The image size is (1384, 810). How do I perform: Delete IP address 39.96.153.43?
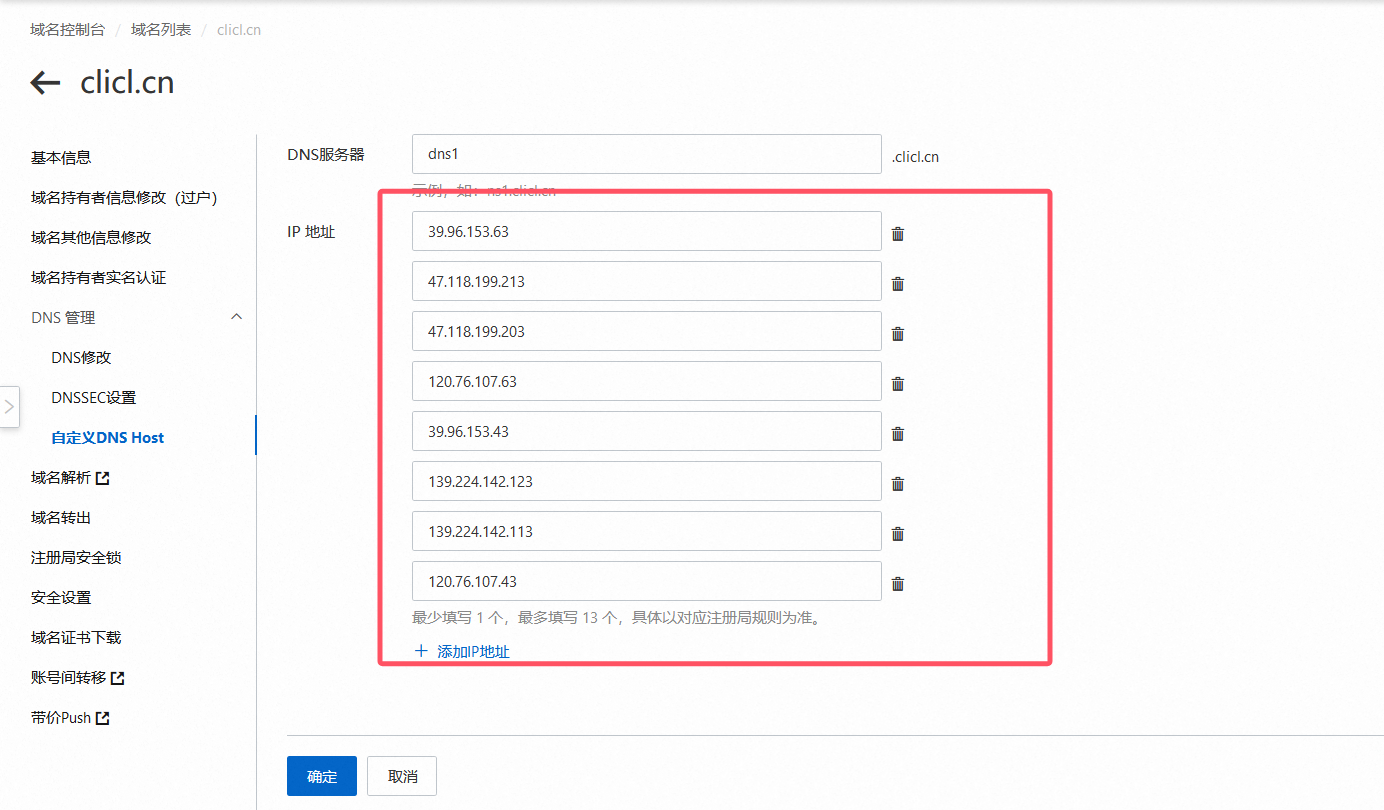(x=898, y=434)
